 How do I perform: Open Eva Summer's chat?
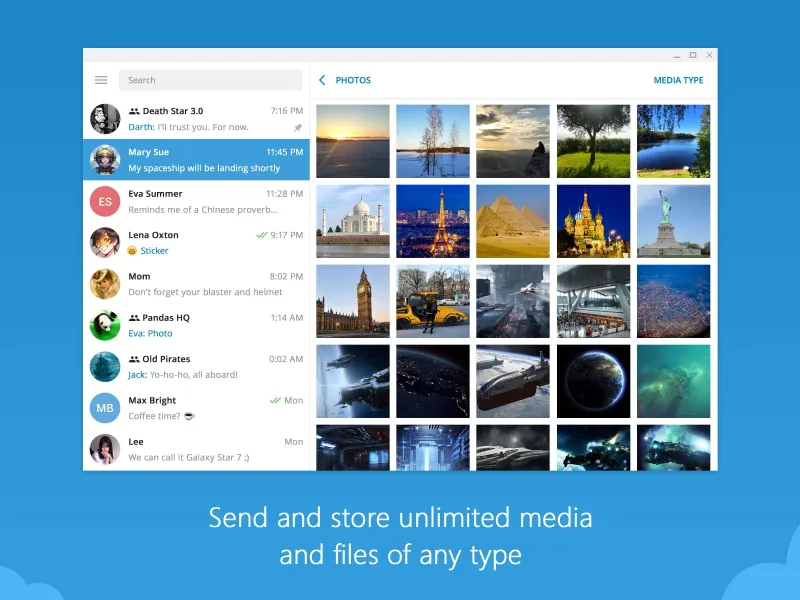[196, 202]
